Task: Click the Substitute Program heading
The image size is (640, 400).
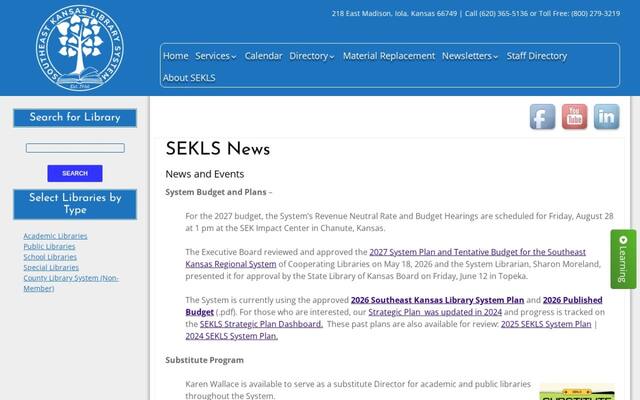Action: pos(204,360)
